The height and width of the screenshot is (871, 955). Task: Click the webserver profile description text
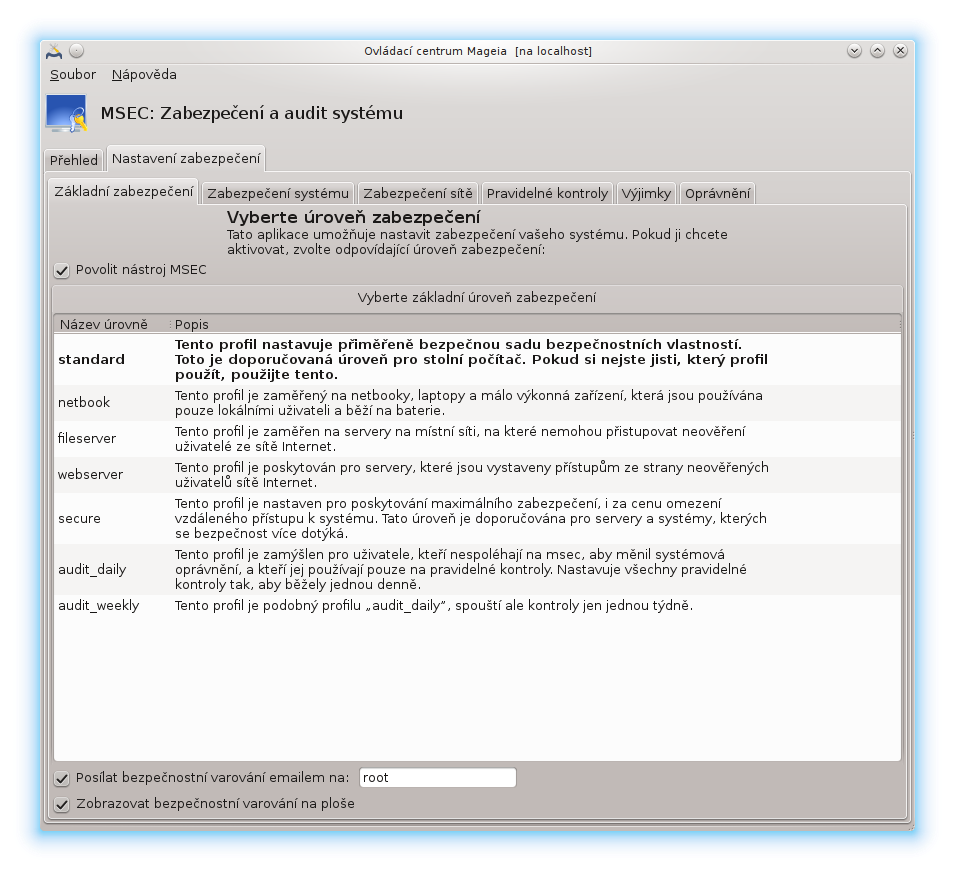click(x=471, y=474)
